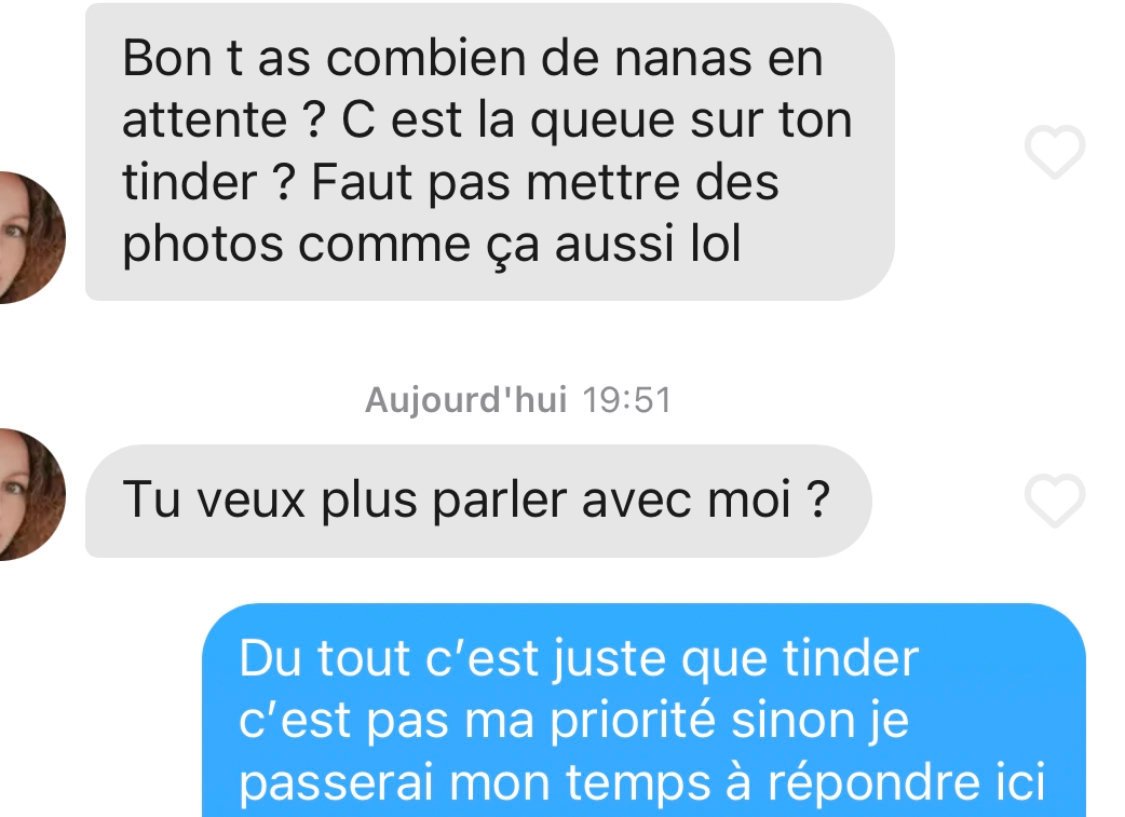Select the "Tu veux plus parler avec moi ?" bubble
Viewport: 1125px width, 817px height.
pyautogui.click(x=478, y=501)
